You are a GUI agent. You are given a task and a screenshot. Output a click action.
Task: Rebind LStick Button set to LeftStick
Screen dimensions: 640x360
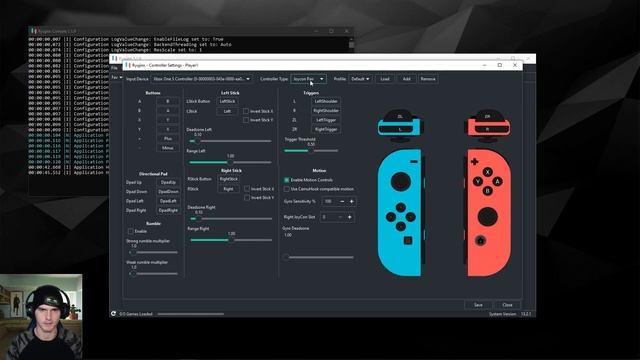[x=227, y=101]
